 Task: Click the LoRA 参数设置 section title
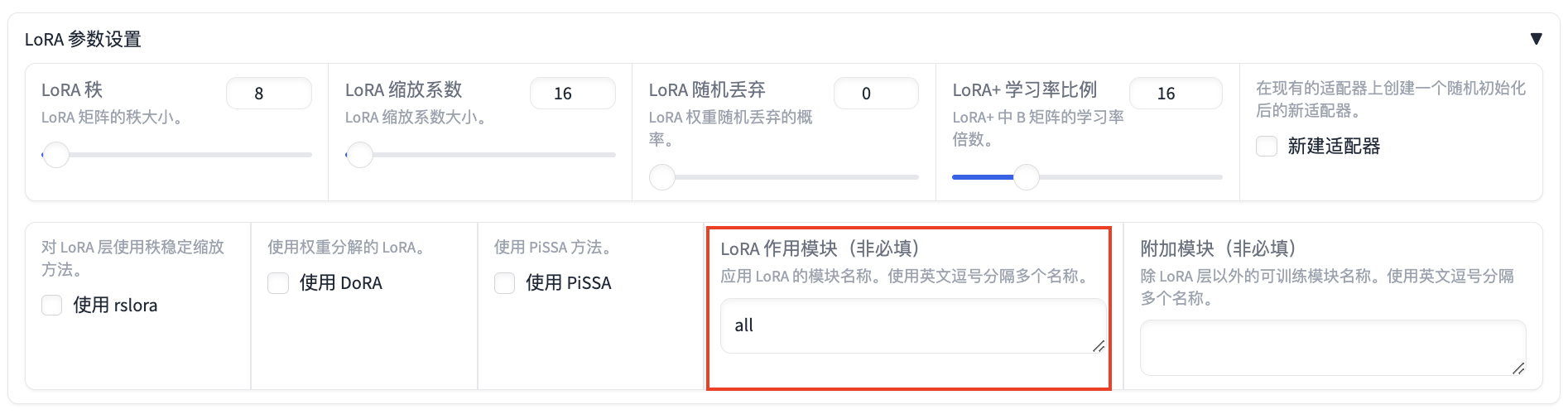pos(83,39)
